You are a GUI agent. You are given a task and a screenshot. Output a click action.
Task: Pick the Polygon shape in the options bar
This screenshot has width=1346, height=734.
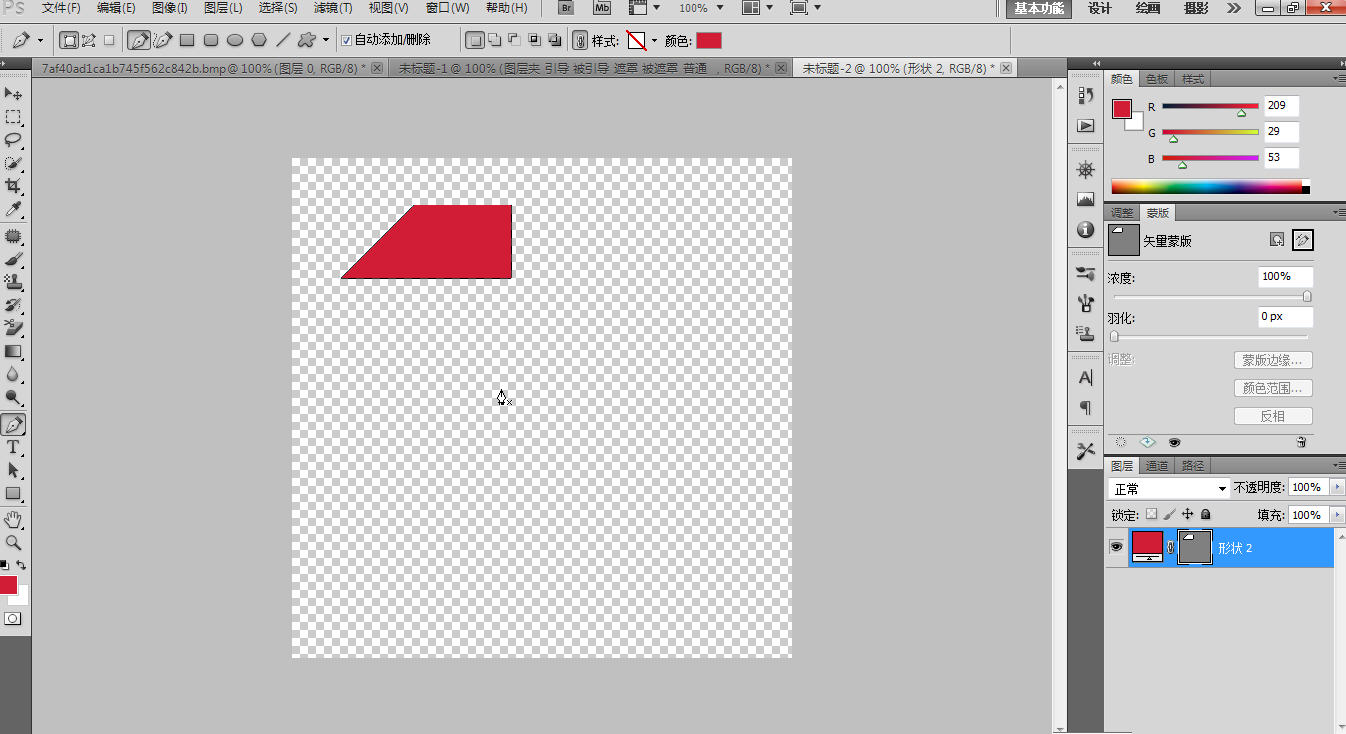click(x=259, y=41)
